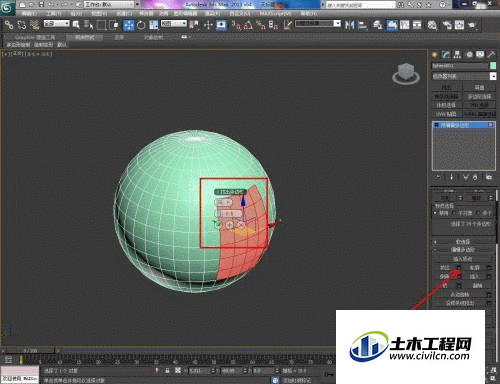Activate the Select and Rotate tool
This screenshot has width=500, height=384.
click(x=141, y=25)
